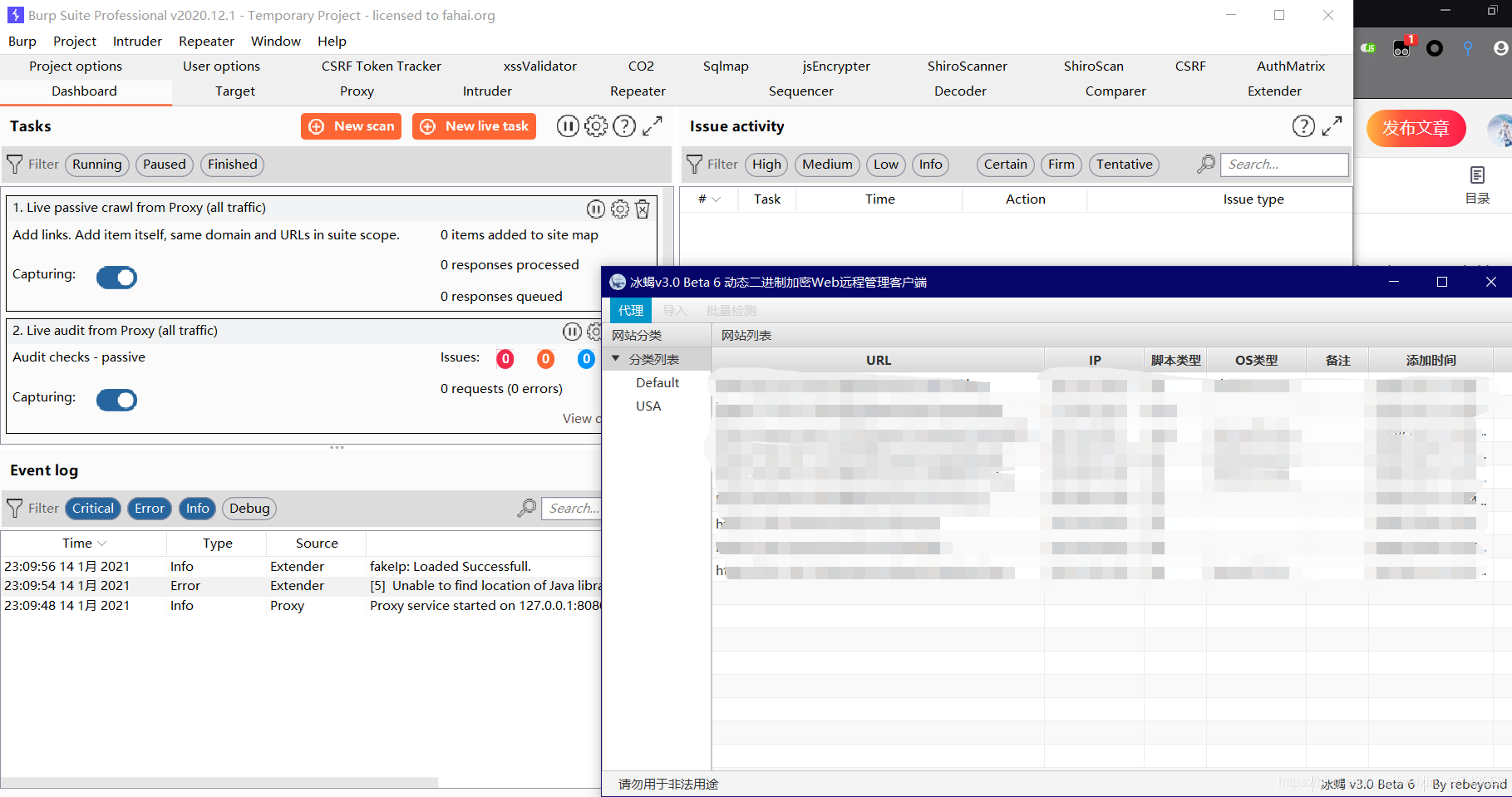Open 代理 tab in 冰蝎 window
Image resolution: width=1512 pixels, height=797 pixels.
click(x=631, y=311)
